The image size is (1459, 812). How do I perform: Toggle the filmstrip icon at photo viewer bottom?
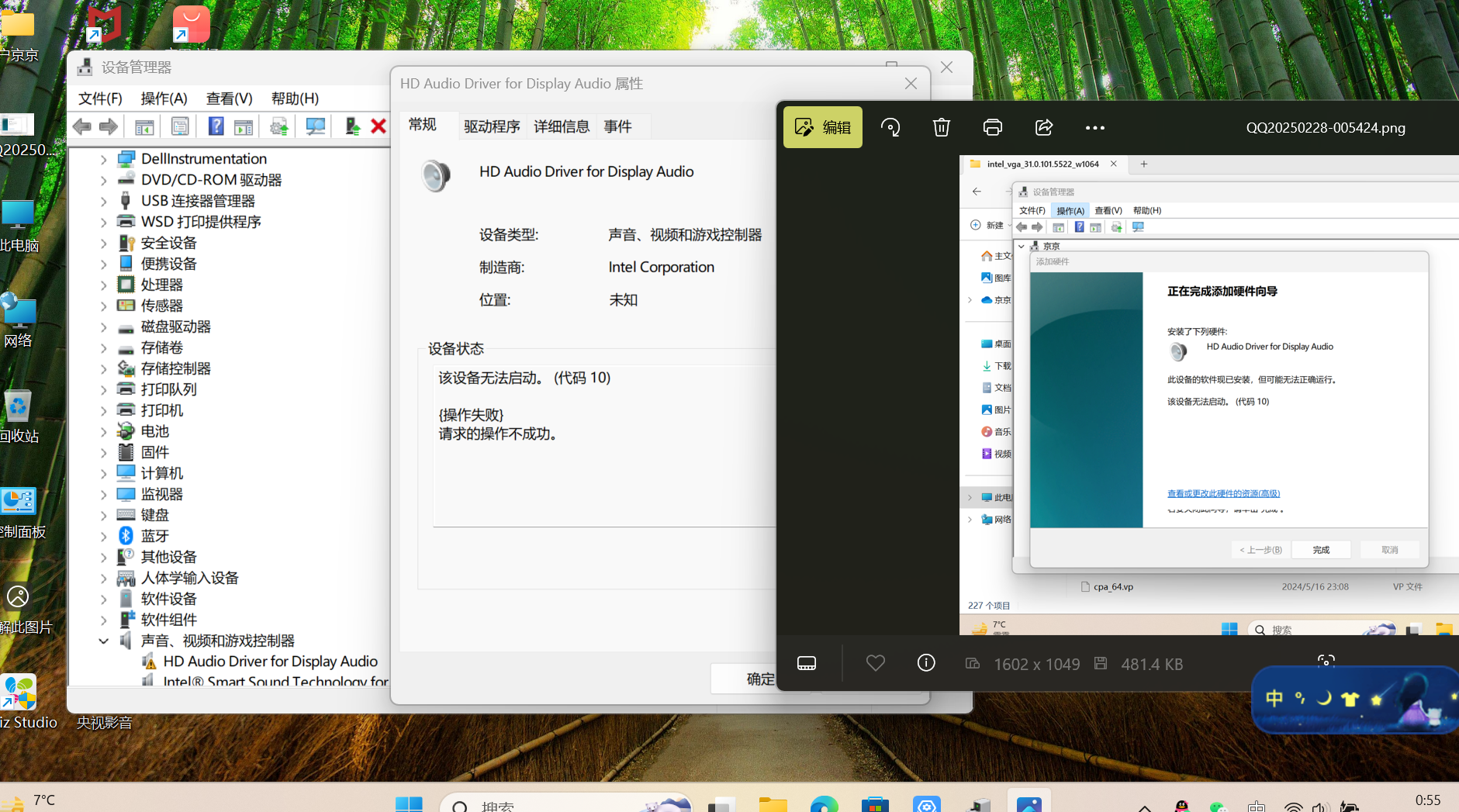coord(807,663)
